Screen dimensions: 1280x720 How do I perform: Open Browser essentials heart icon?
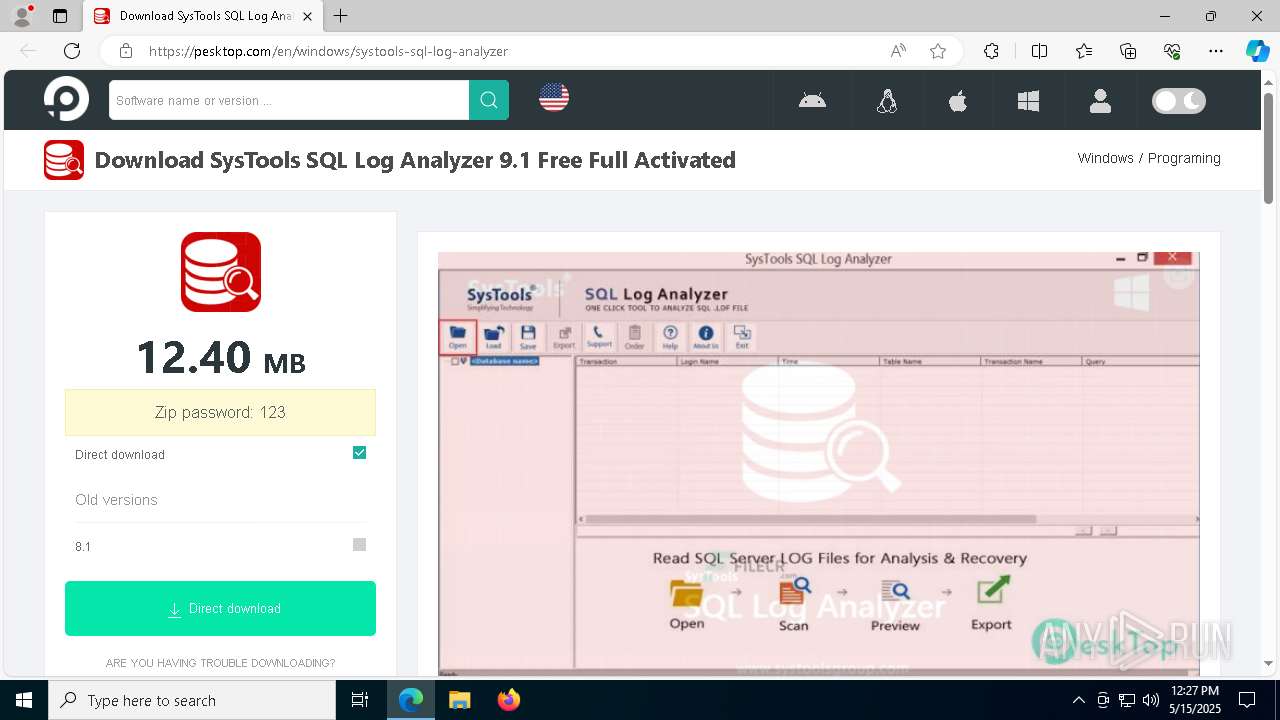click(1172, 51)
